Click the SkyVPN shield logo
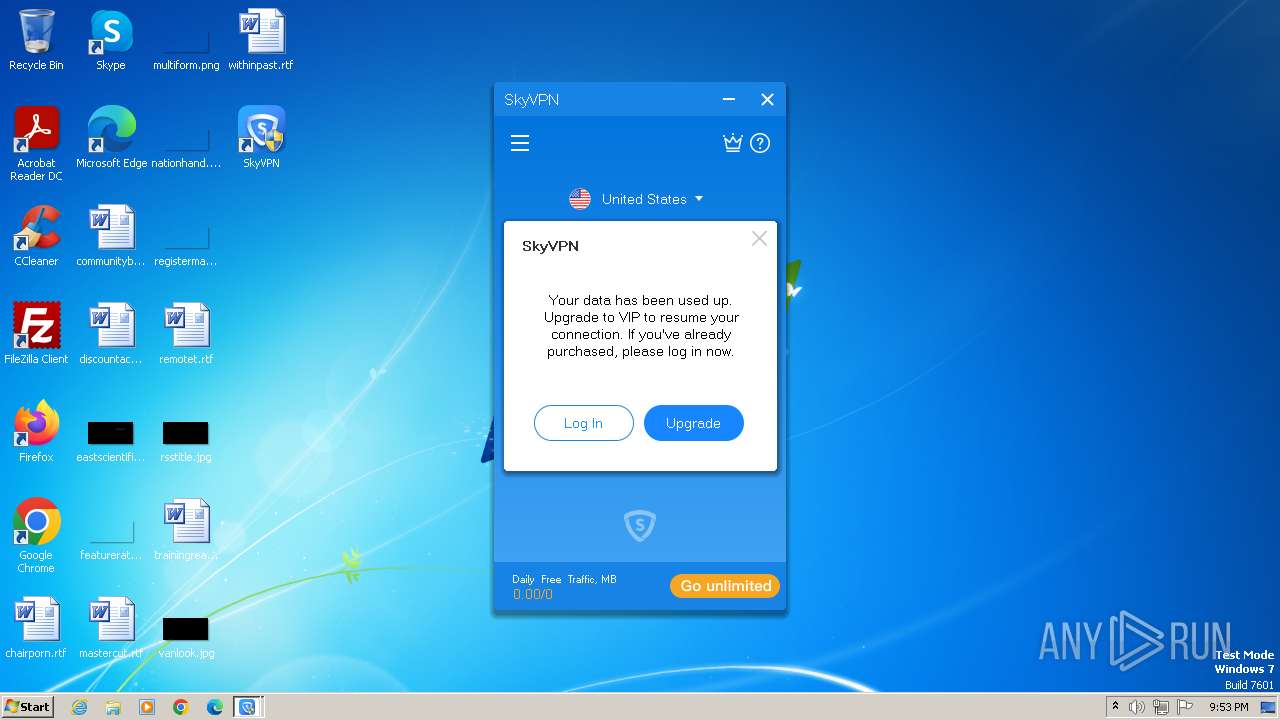Screen dimensions: 1280x720 click(640, 525)
